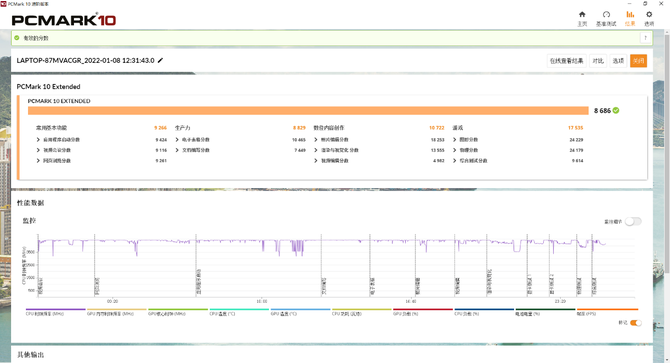Go to the Home (主页) icon
This screenshot has height=363, width=670.
(582, 15)
